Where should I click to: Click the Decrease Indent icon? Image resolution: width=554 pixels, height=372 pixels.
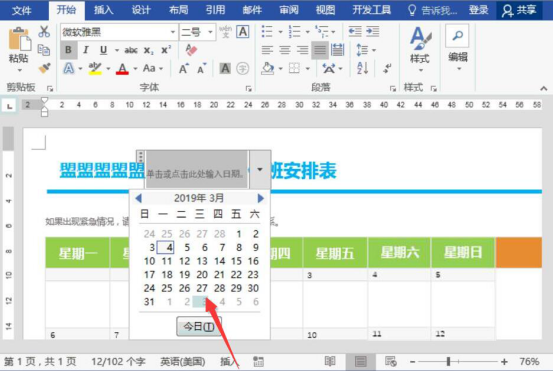point(355,32)
